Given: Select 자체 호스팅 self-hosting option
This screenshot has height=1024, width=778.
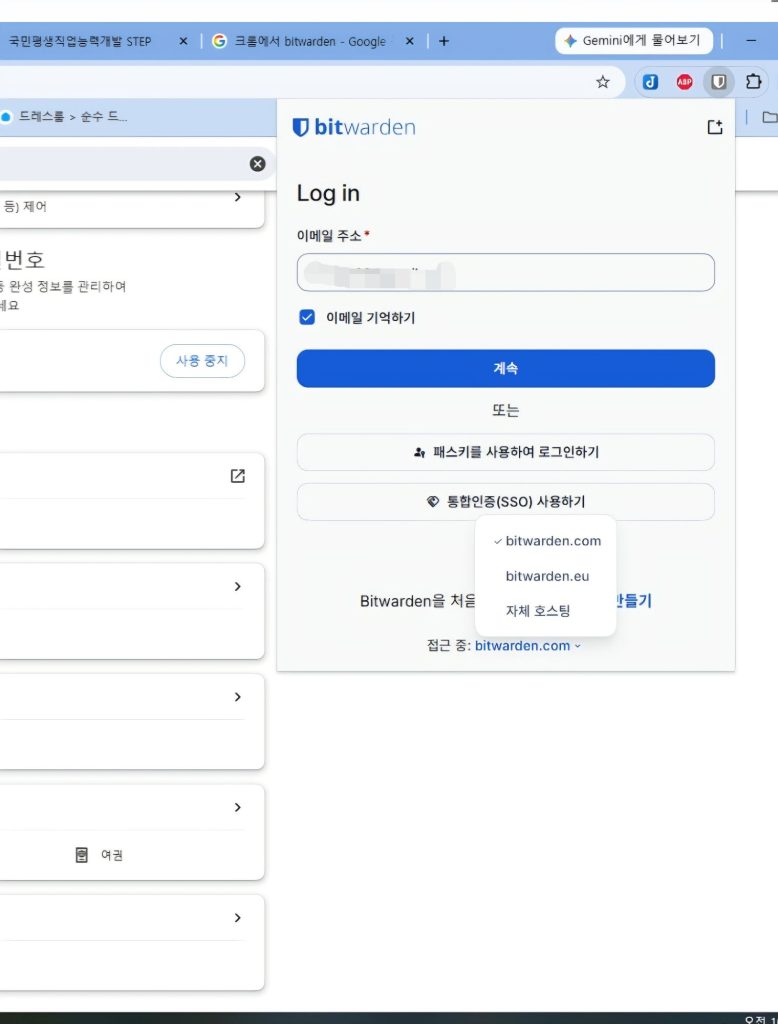Looking at the screenshot, I should pos(546,611).
